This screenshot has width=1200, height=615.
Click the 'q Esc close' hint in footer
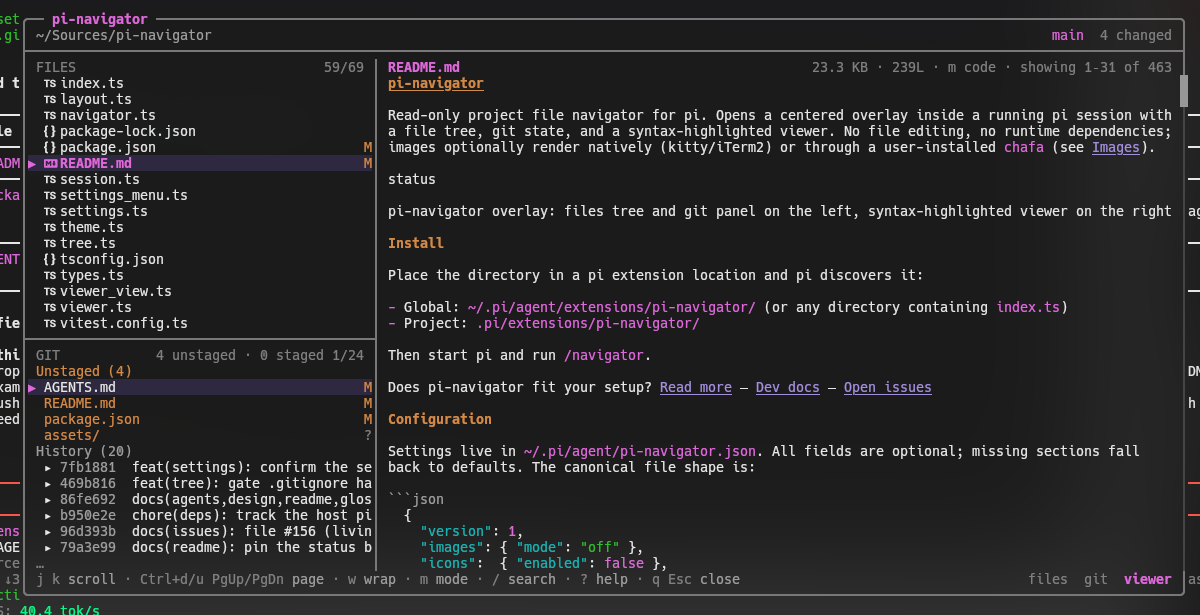pos(696,579)
